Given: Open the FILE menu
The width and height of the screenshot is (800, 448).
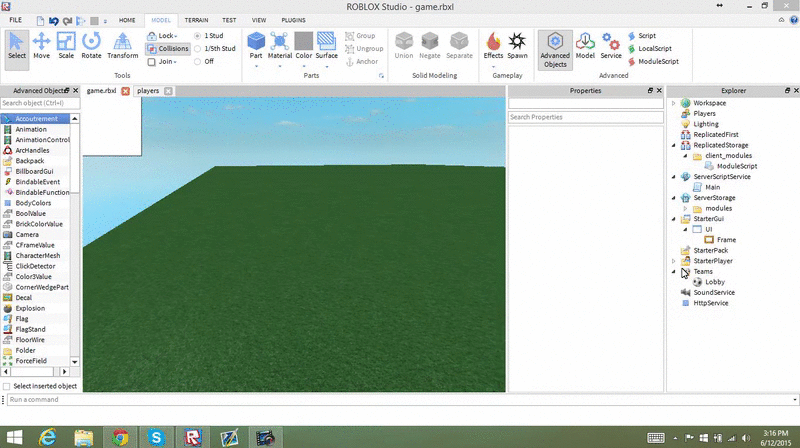Looking at the screenshot, I should [x=15, y=20].
